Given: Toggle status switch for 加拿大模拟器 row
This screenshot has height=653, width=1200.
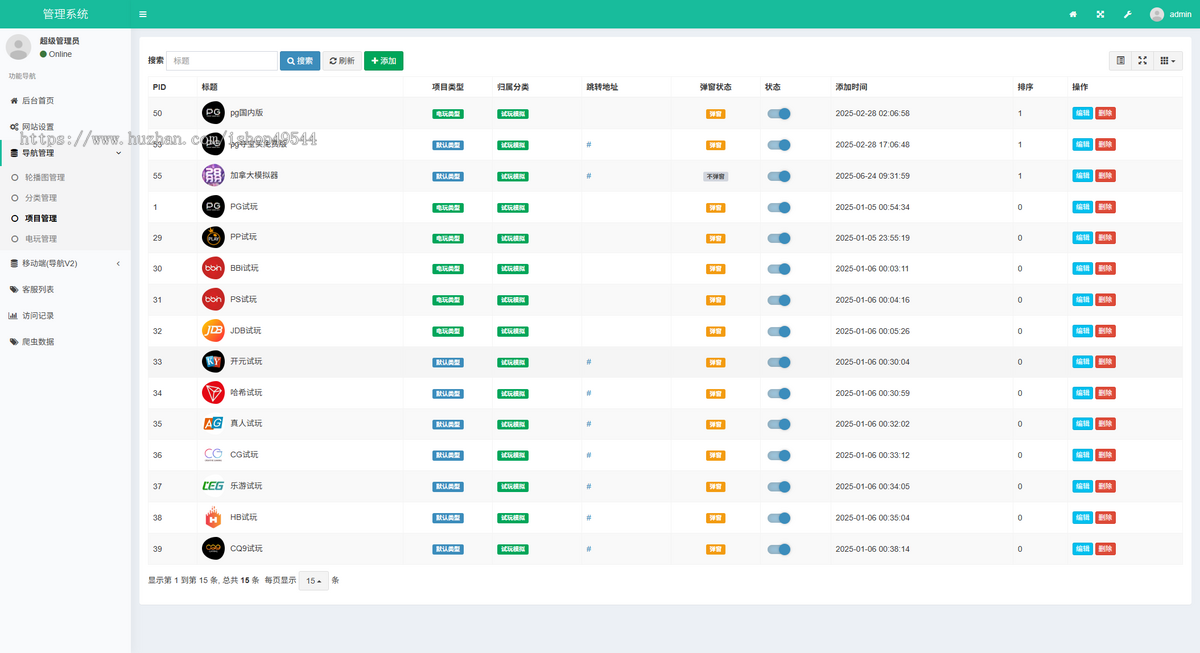Looking at the screenshot, I should 779,176.
